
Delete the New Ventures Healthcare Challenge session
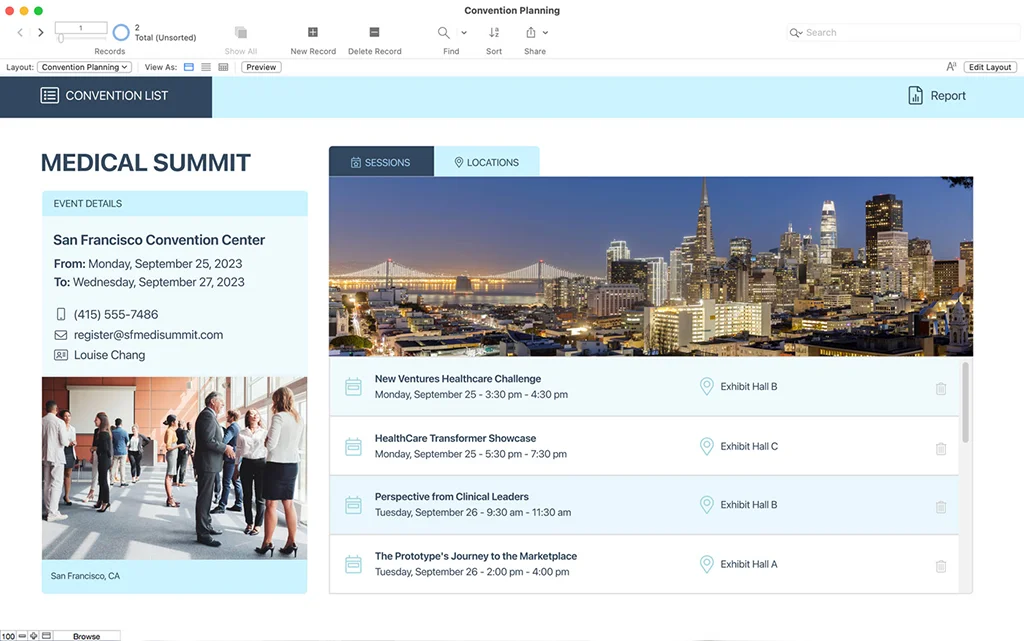point(940,389)
